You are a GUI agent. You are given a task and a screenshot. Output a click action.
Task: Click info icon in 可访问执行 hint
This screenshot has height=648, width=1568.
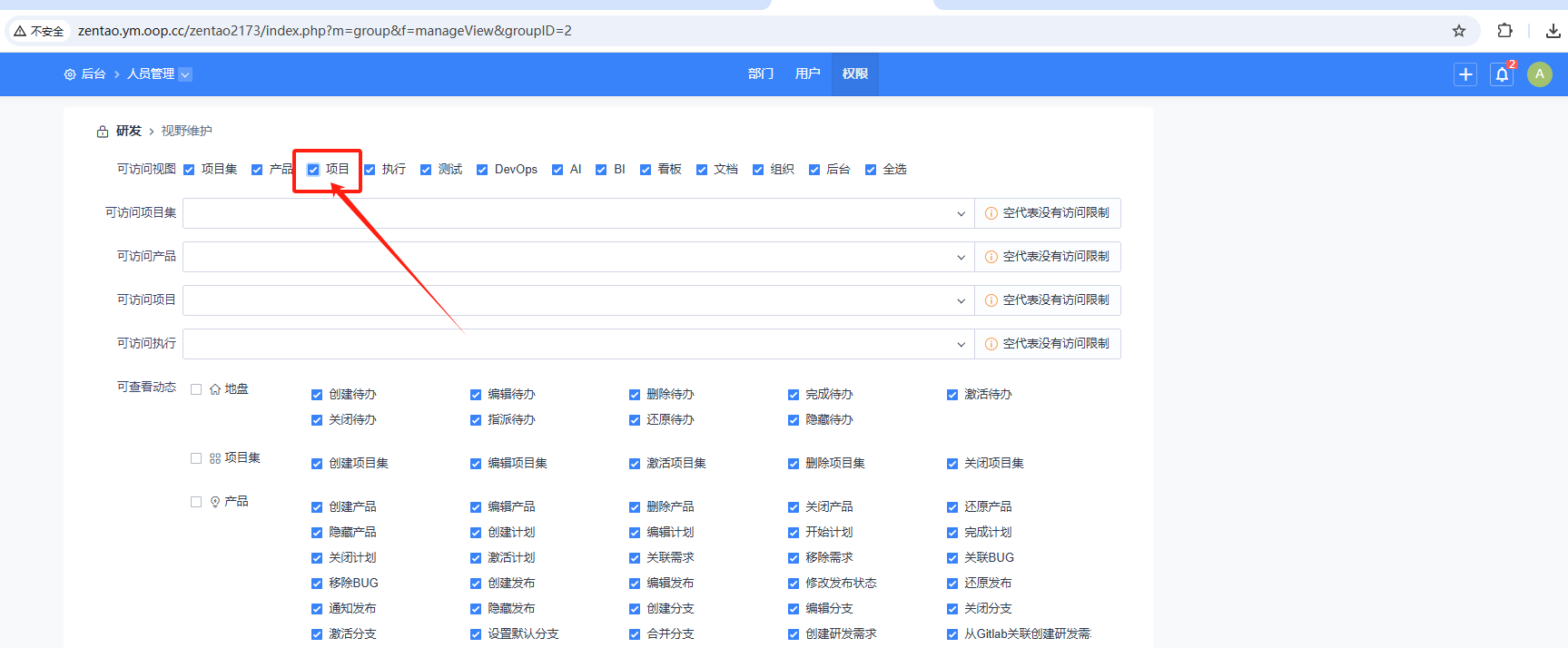[991, 344]
